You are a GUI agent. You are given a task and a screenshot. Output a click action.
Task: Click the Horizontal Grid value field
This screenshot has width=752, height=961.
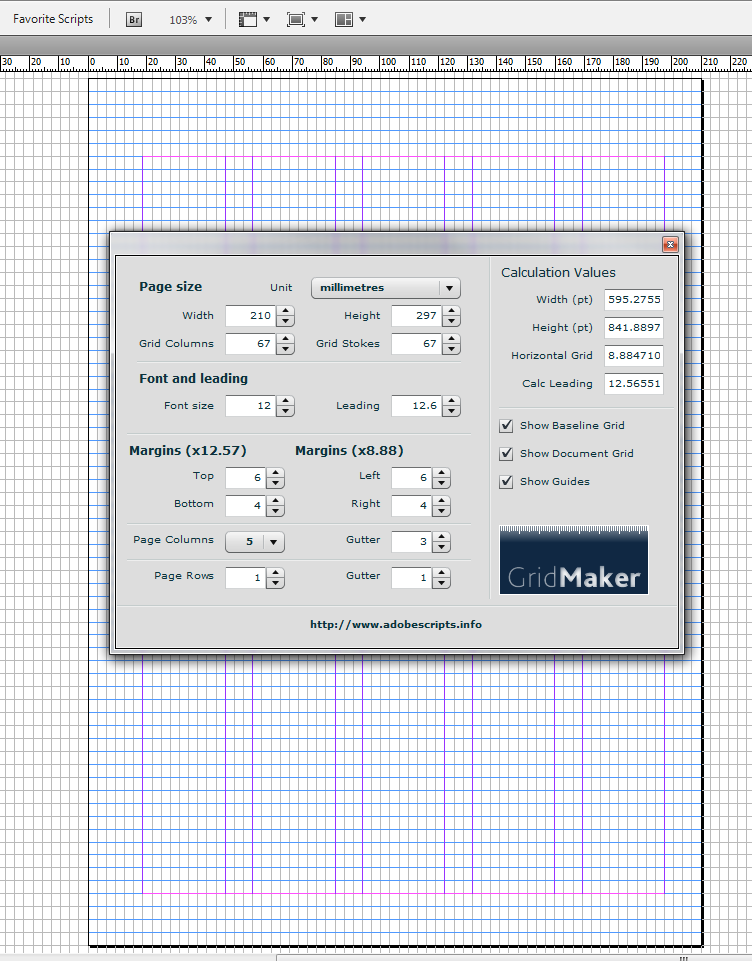pos(634,355)
